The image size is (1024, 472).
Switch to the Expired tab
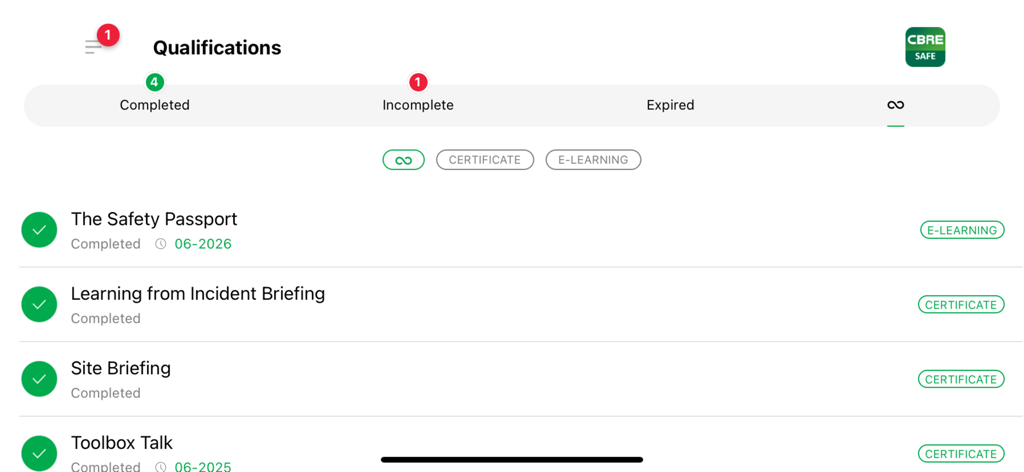(670, 105)
